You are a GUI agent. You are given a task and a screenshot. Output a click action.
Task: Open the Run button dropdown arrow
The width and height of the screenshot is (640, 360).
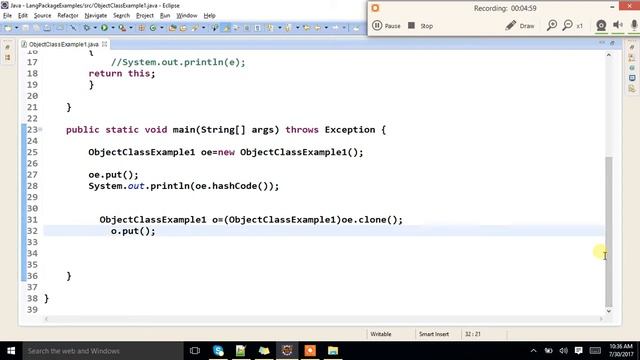click(x=113, y=28)
